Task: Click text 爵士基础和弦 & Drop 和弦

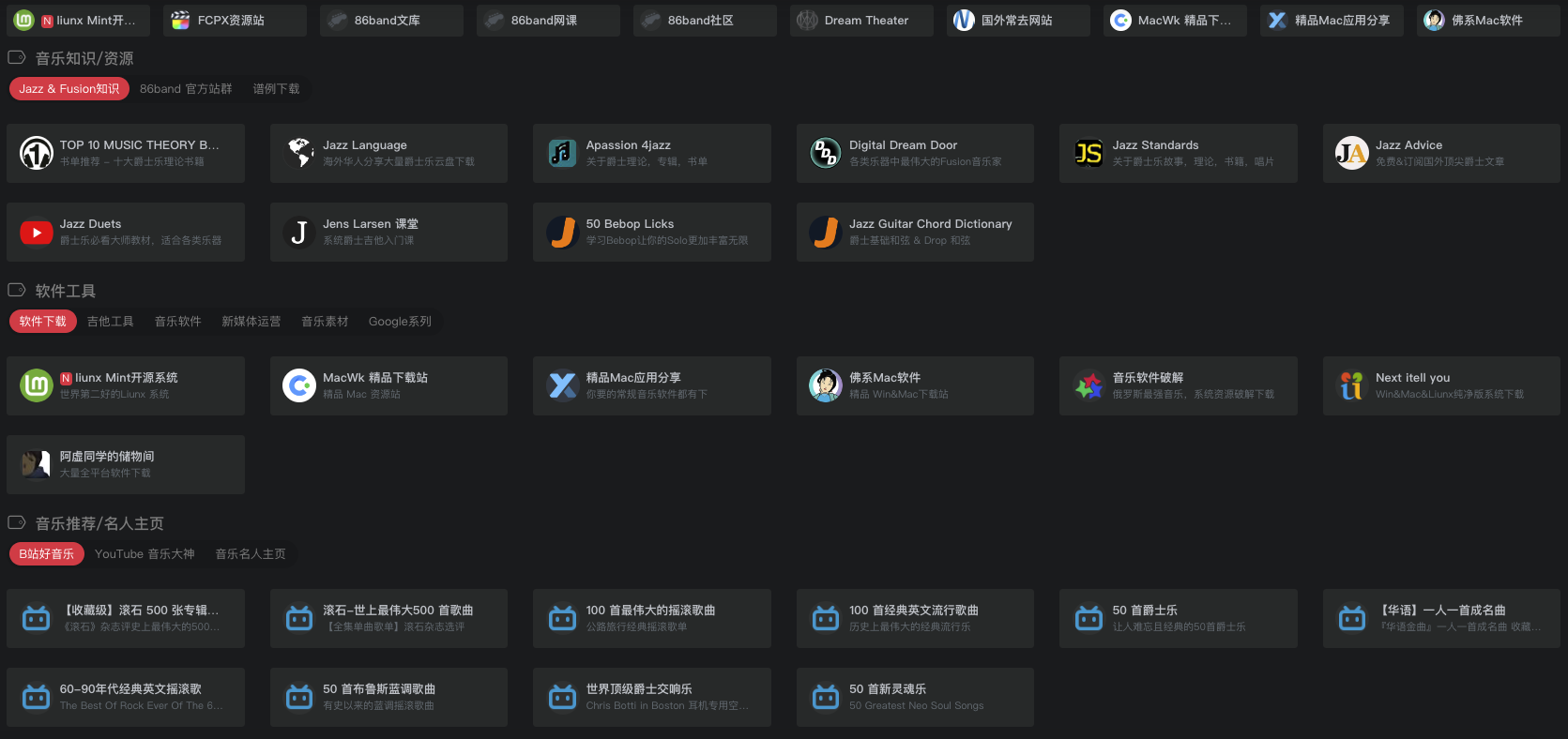Action: 910,241
